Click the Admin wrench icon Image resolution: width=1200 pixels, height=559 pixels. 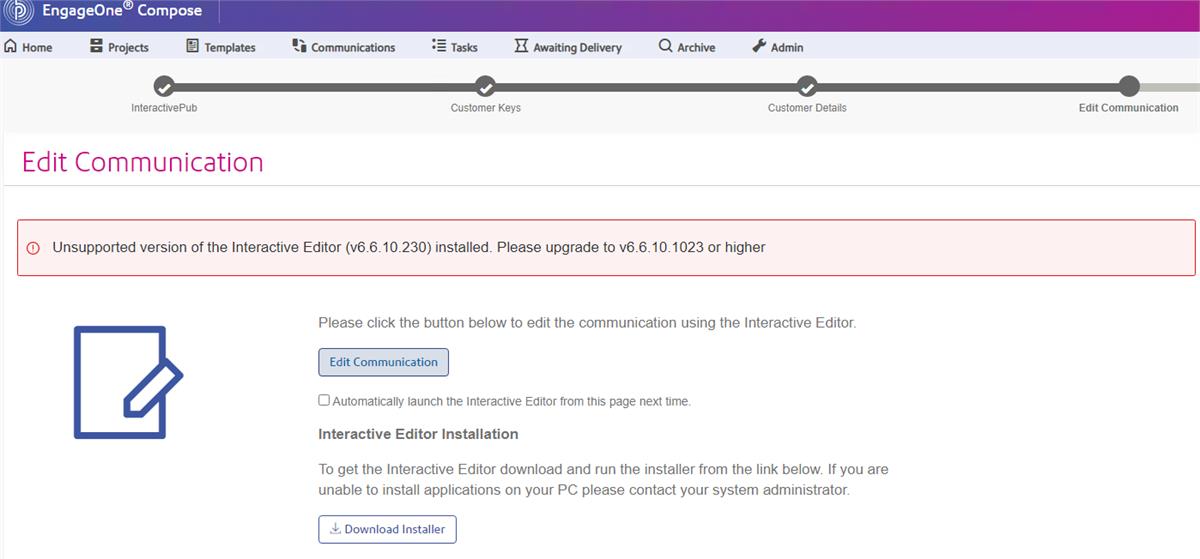point(759,46)
